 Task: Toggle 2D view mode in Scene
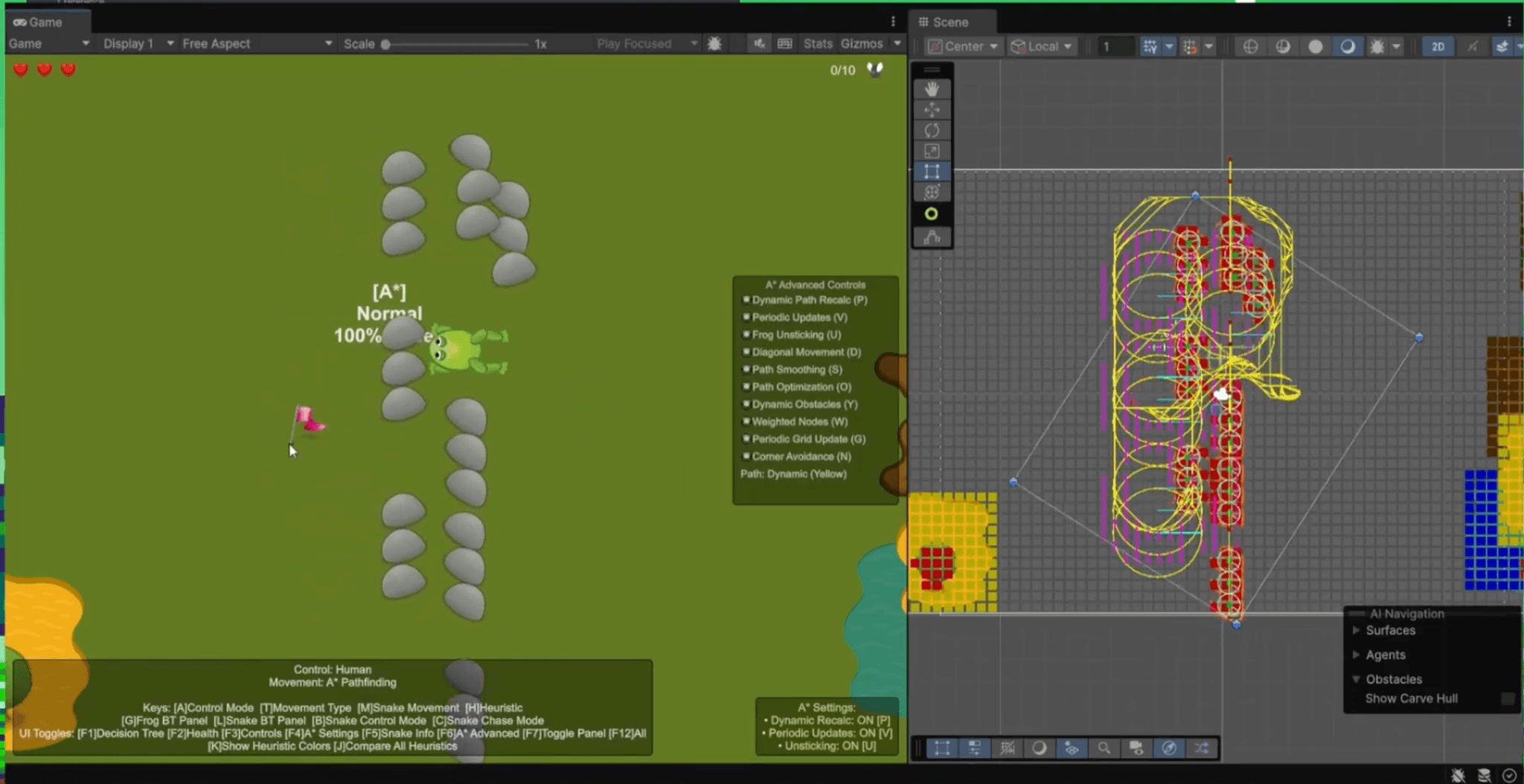tap(1438, 46)
